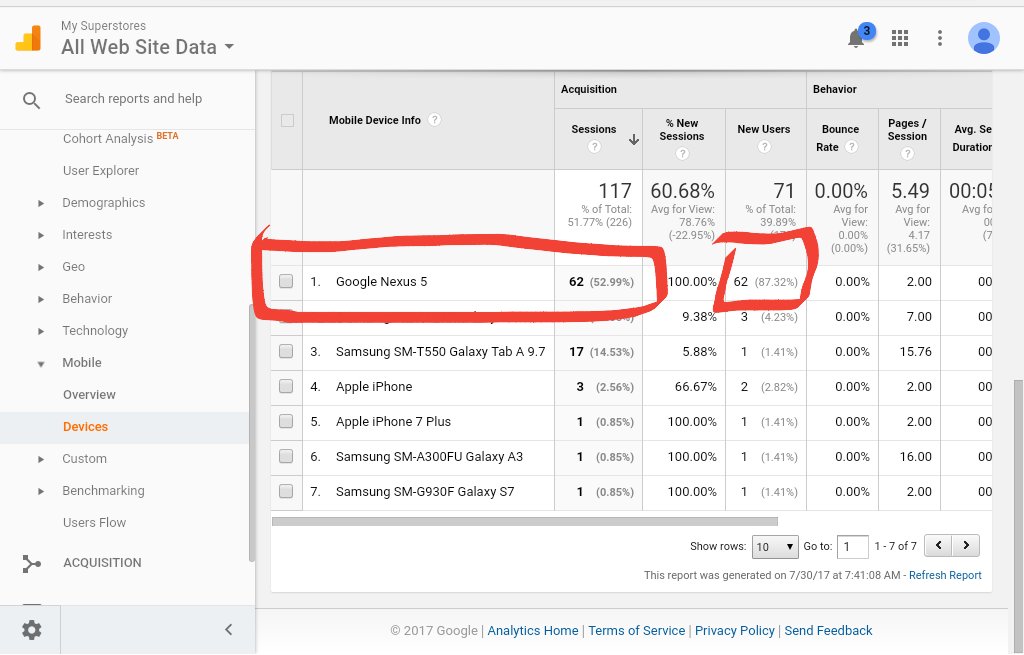Check the Apple iPhone row
This screenshot has height=655, width=1024.
point(286,386)
